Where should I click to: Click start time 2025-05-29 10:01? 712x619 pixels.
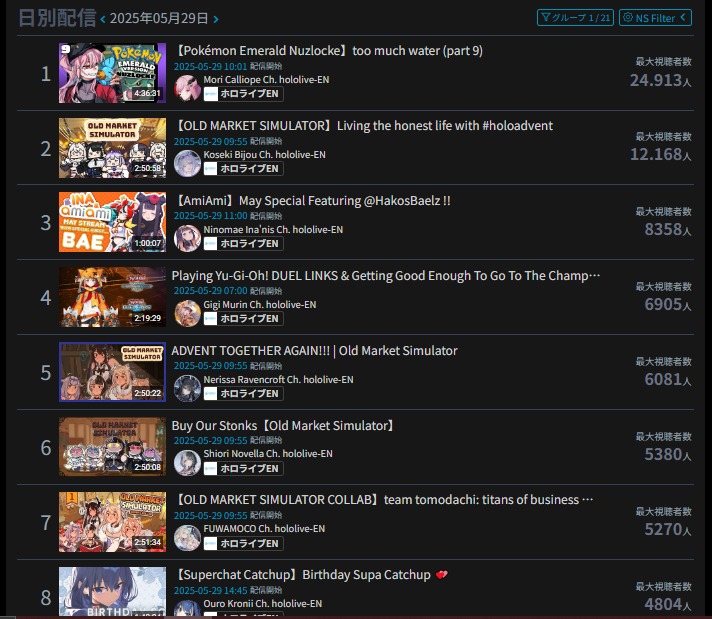click(x=210, y=66)
